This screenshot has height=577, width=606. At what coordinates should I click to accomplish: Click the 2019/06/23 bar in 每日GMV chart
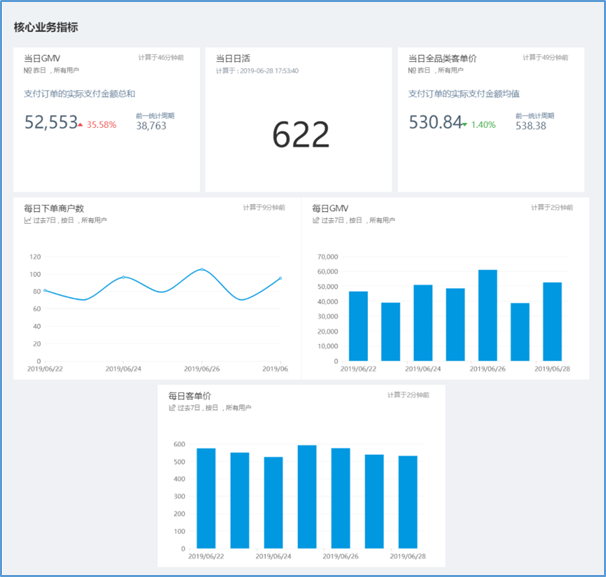click(x=391, y=332)
